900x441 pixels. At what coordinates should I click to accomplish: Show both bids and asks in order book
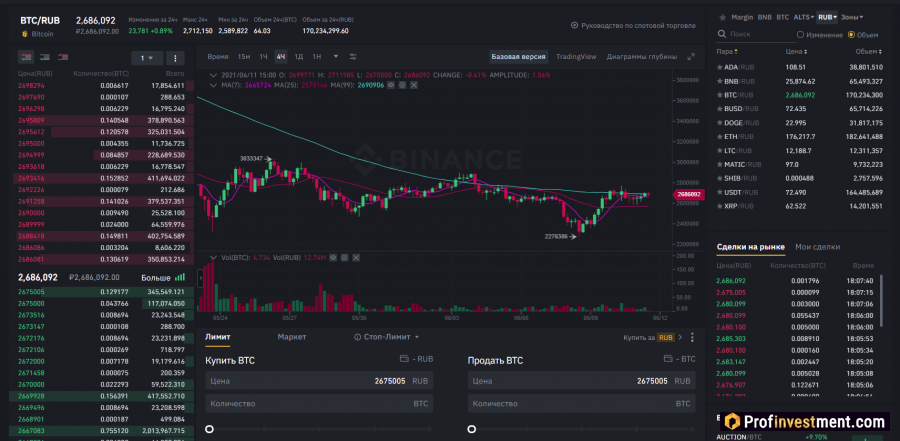[25, 57]
